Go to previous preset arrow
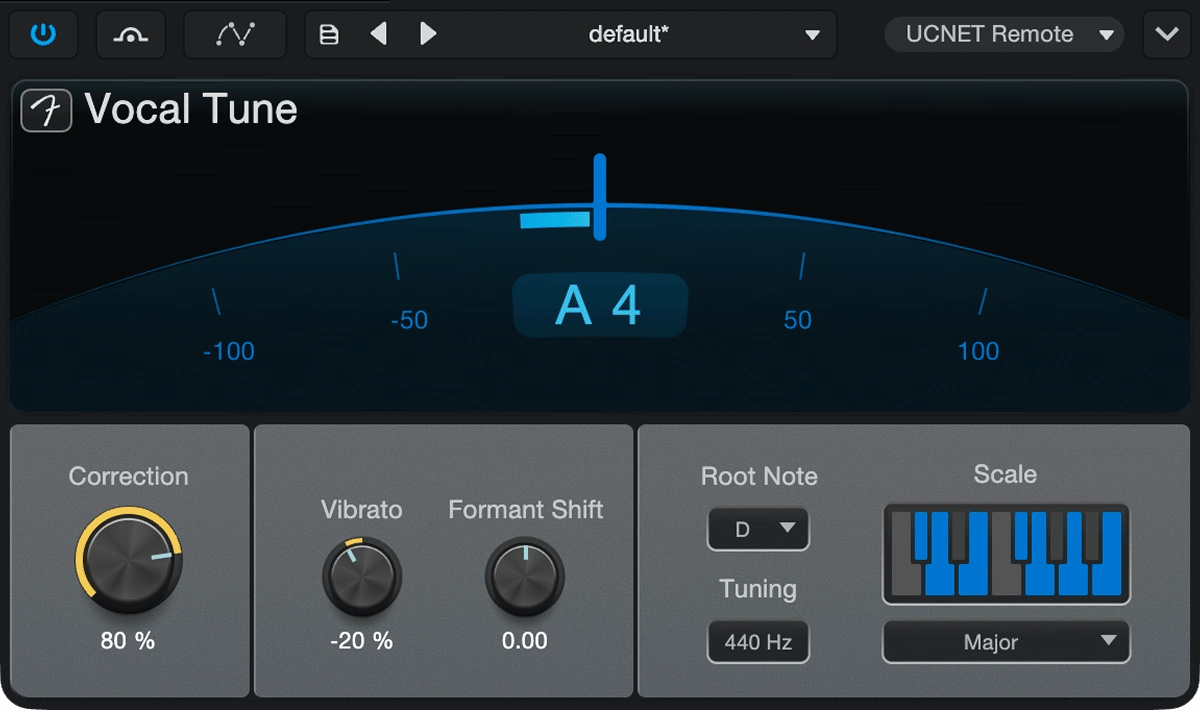This screenshot has height=710, width=1200. [x=378, y=34]
